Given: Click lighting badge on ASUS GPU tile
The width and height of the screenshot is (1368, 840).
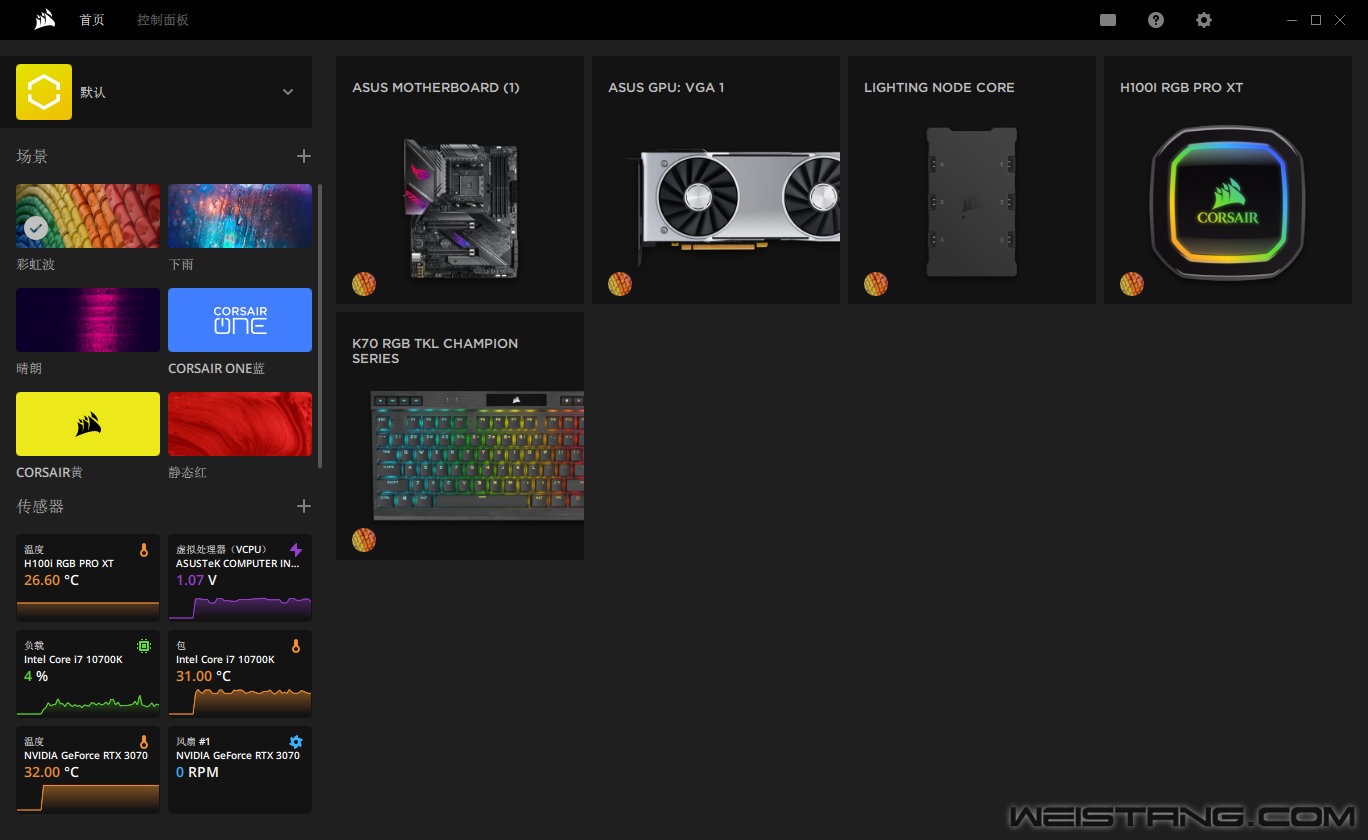Looking at the screenshot, I should [x=620, y=284].
